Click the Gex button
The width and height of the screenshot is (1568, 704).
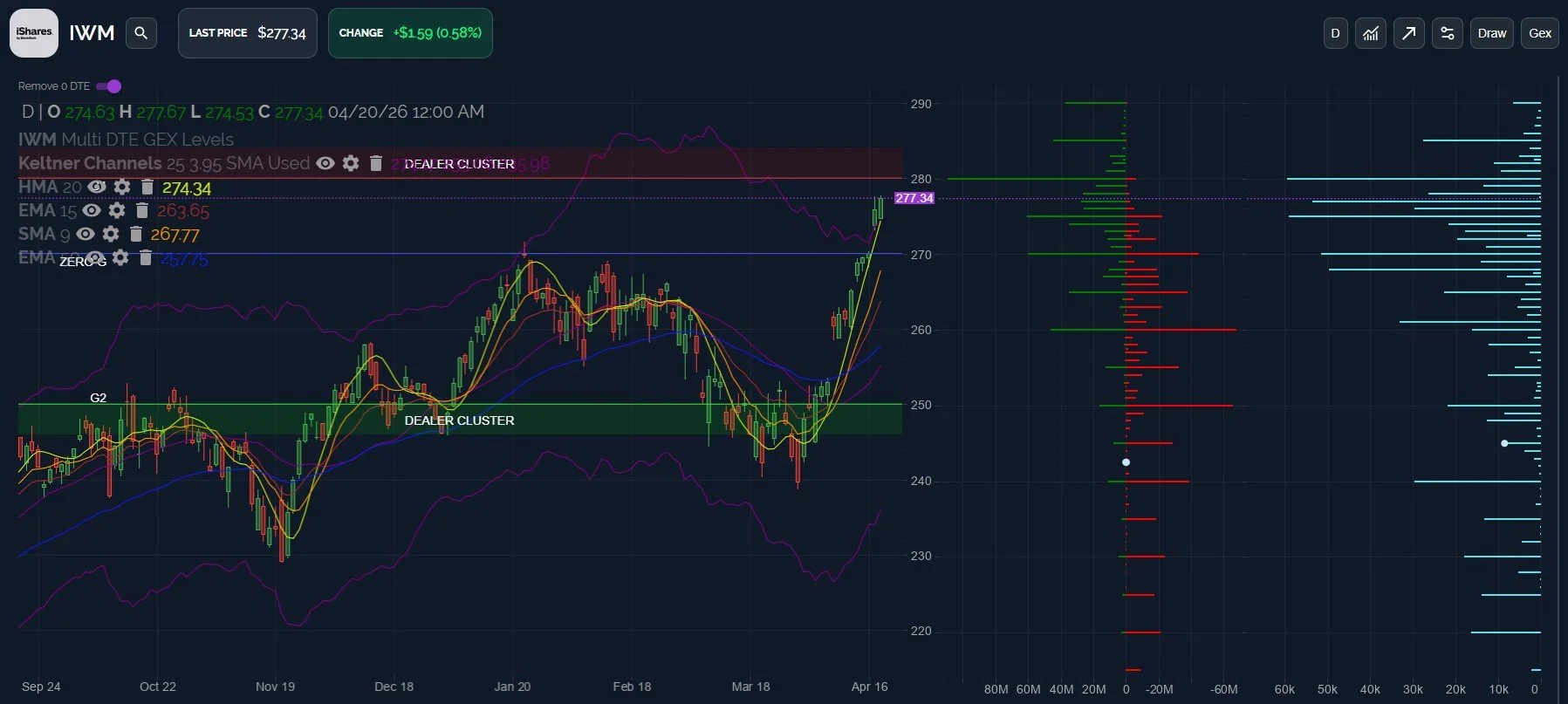tap(1540, 33)
